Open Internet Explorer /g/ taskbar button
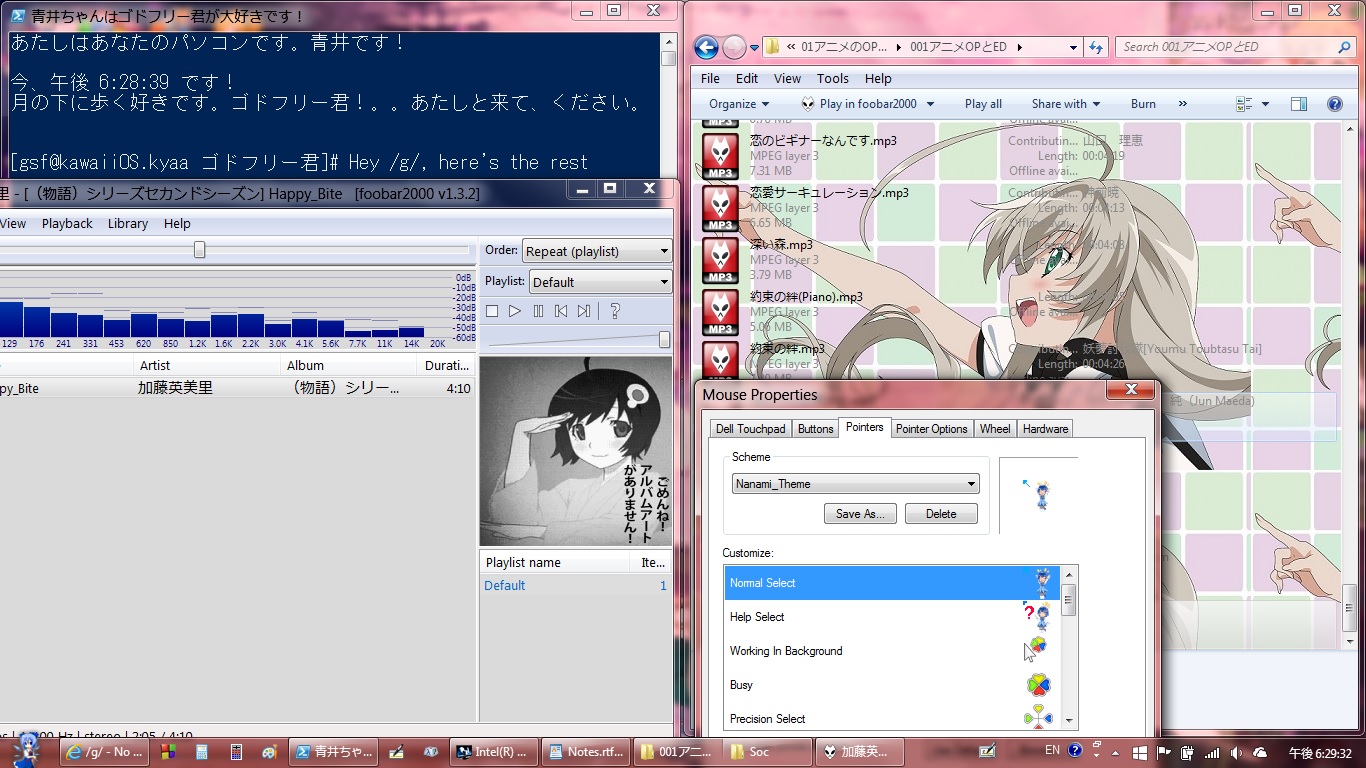 [103, 752]
